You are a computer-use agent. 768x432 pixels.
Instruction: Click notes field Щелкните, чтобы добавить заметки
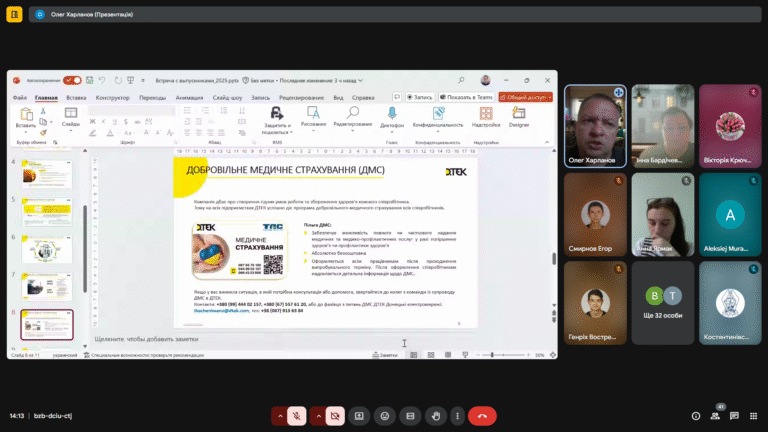(146, 339)
